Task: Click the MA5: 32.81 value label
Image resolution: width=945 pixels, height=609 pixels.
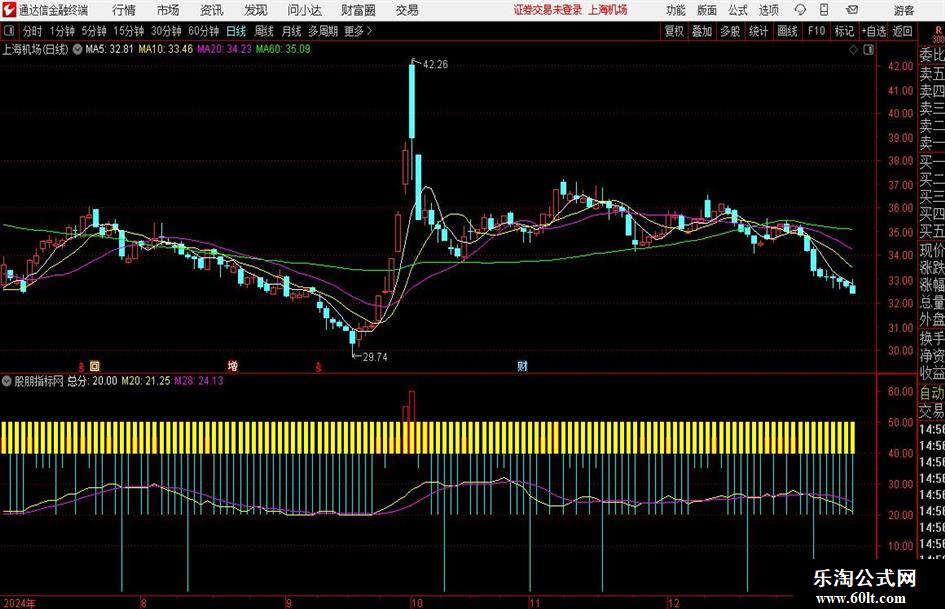Action: click(109, 49)
